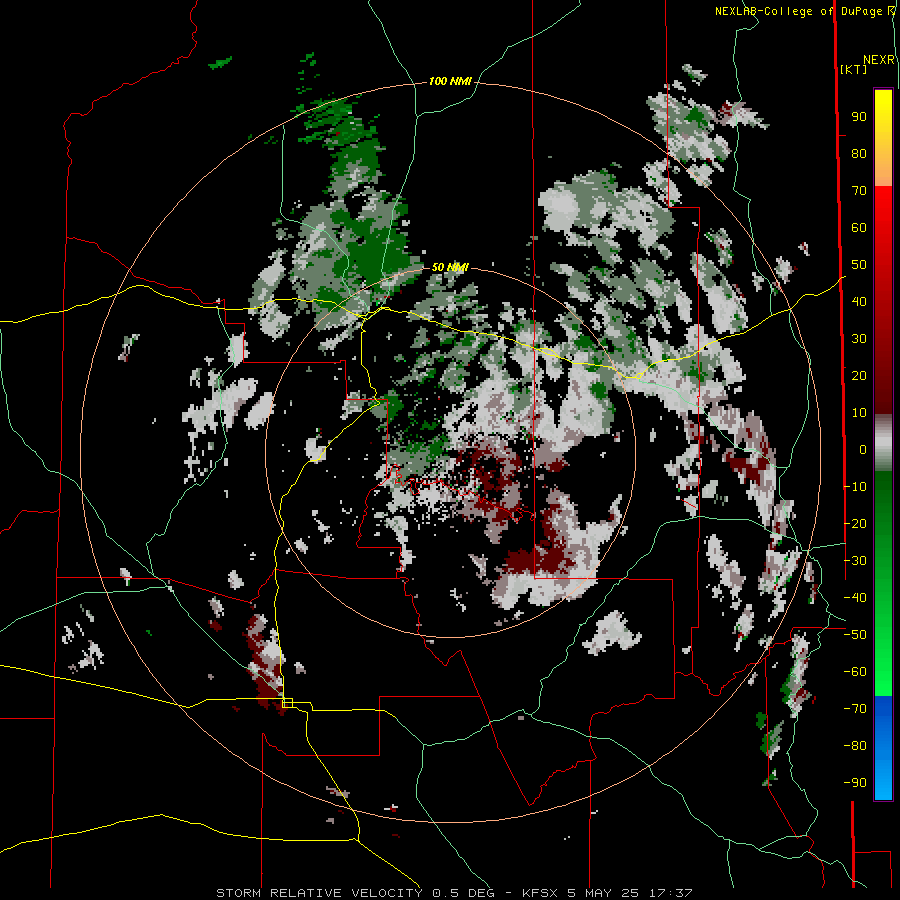Click the -30 legend value
Image resolution: width=900 pixels, height=900 pixels.
(855, 561)
